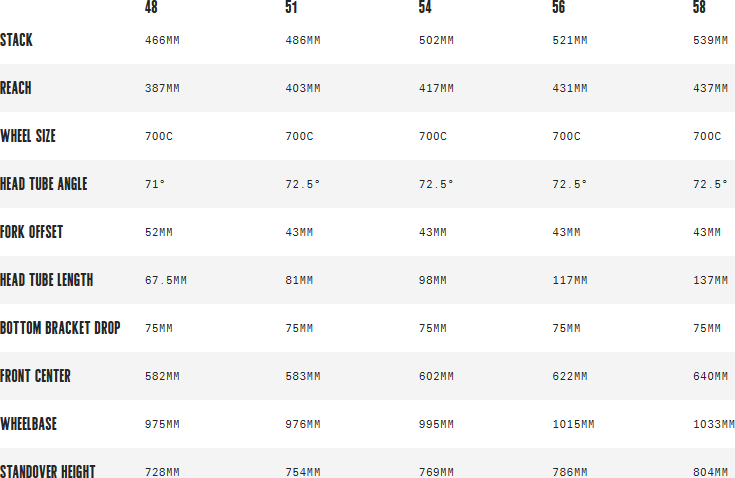Screen dimensions: 735x478
Task: Click the 67.5MM head tube length value
Action: [x=166, y=281]
